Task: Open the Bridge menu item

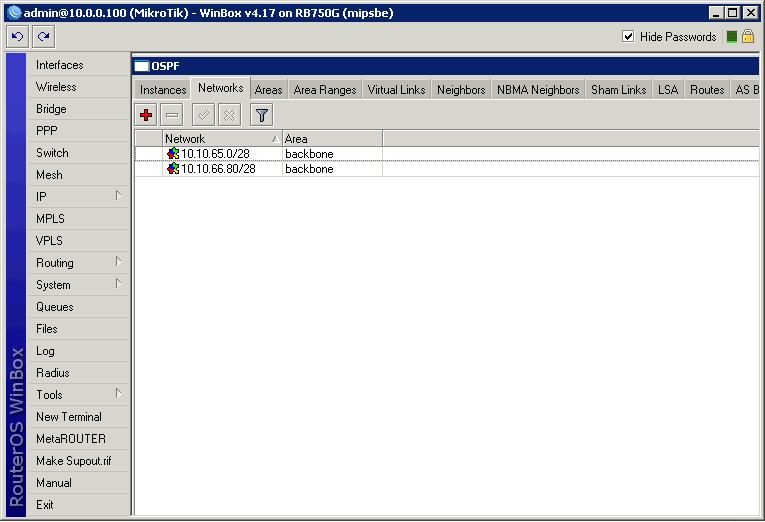Action: (78, 109)
